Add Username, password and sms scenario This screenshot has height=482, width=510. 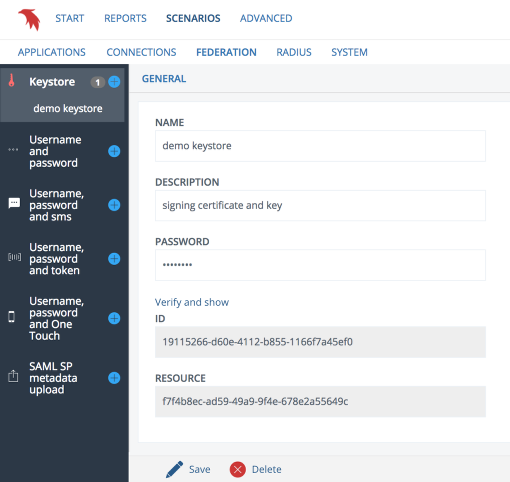[114, 205]
